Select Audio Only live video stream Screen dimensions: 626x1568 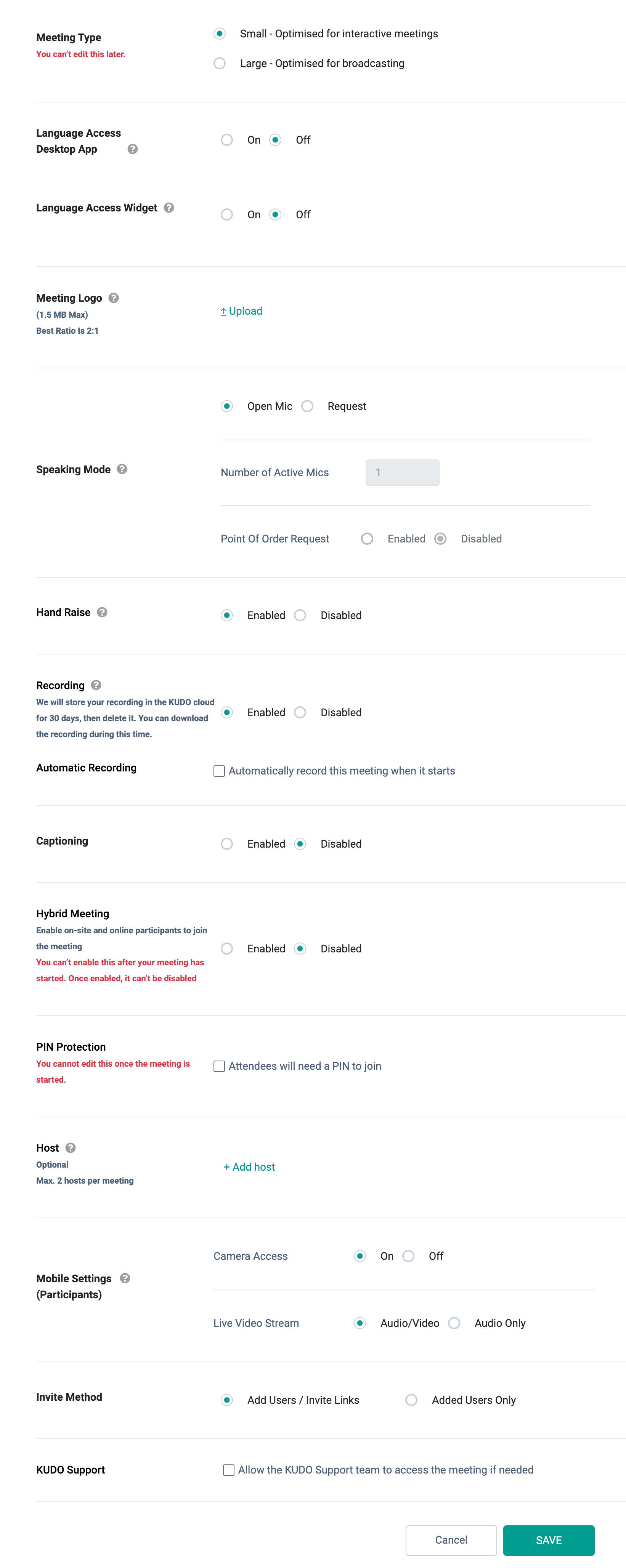click(454, 1323)
